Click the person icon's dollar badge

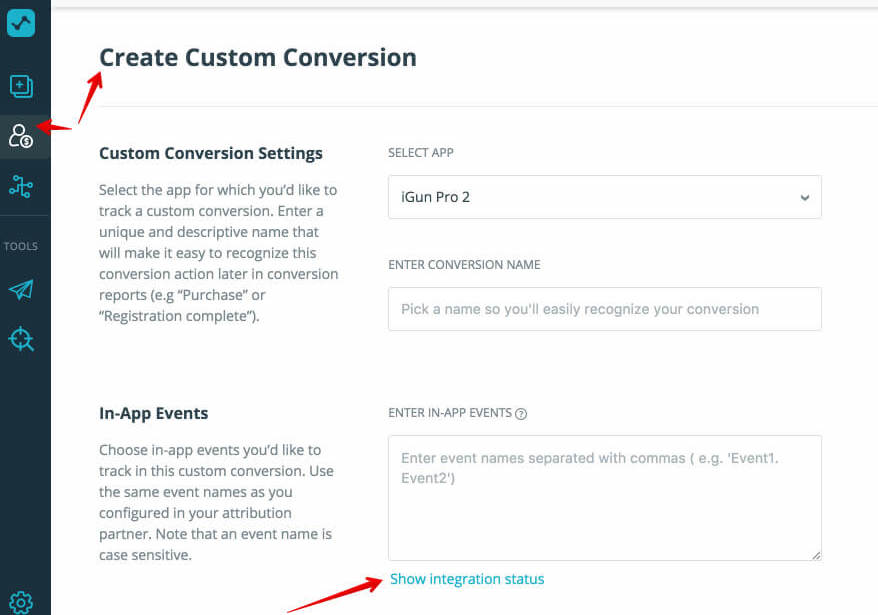tap(28, 140)
